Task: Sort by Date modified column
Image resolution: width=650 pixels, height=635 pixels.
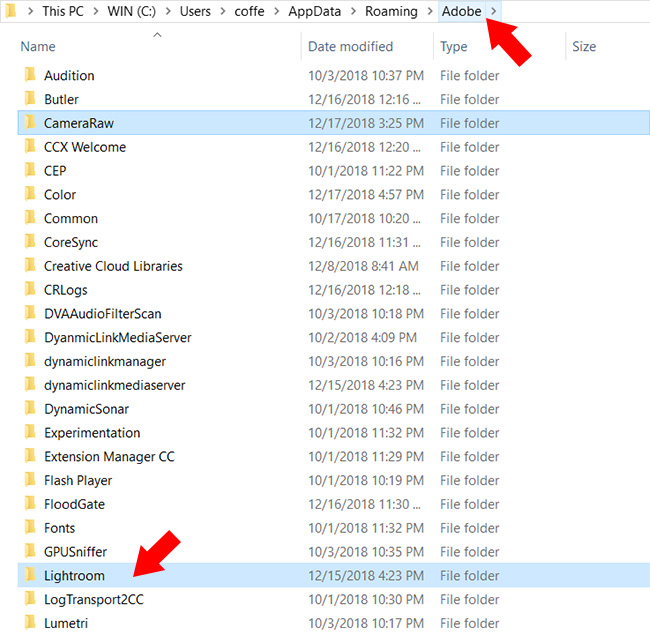Action: click(x=350, y=47)
